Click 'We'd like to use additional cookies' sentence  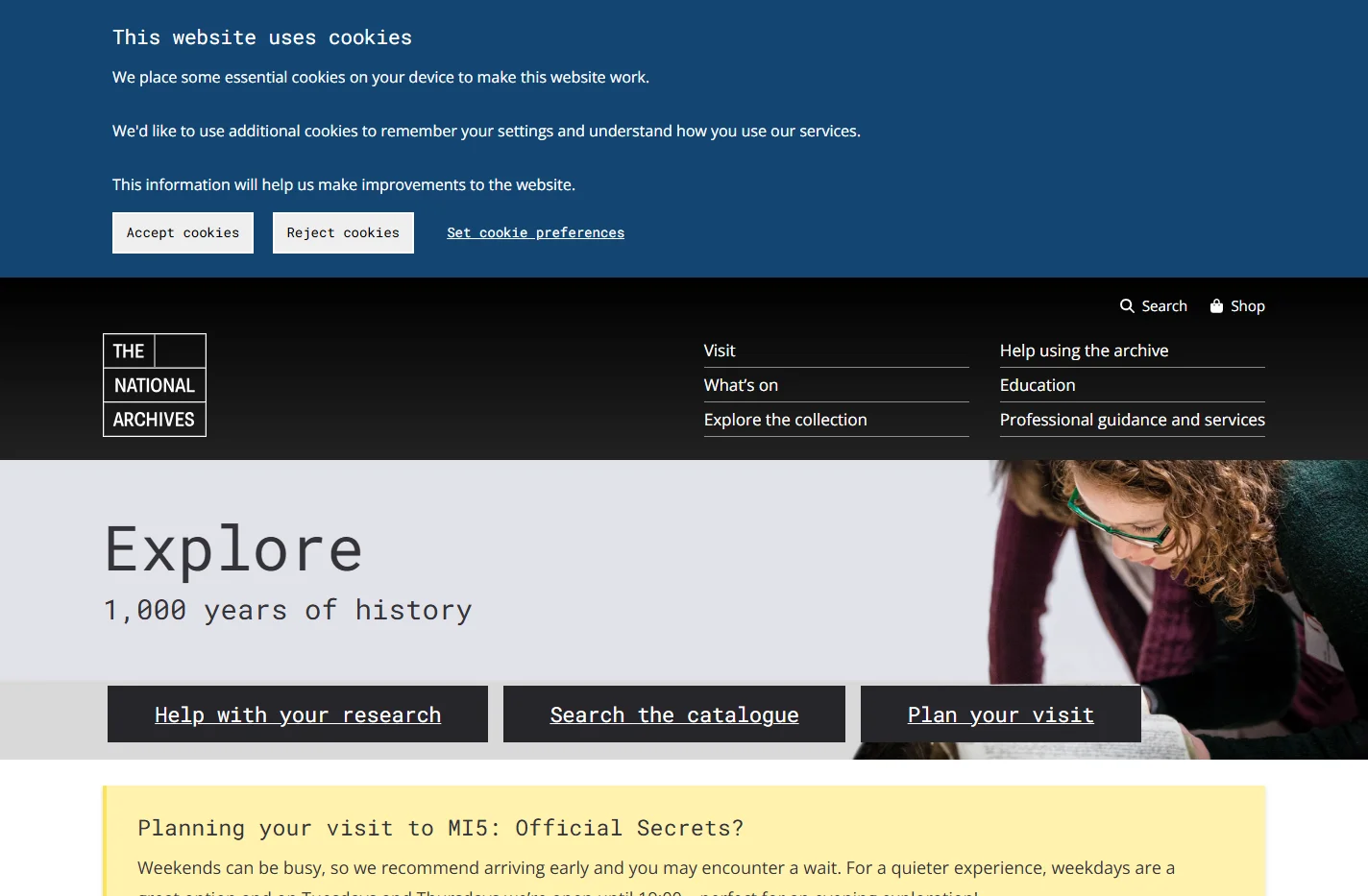(x=486, y=131)
